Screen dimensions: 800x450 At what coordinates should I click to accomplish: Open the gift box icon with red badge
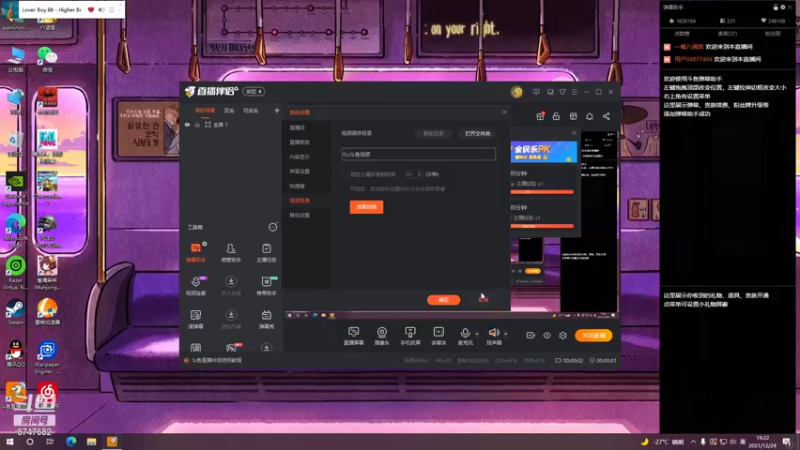coord(540,116)
